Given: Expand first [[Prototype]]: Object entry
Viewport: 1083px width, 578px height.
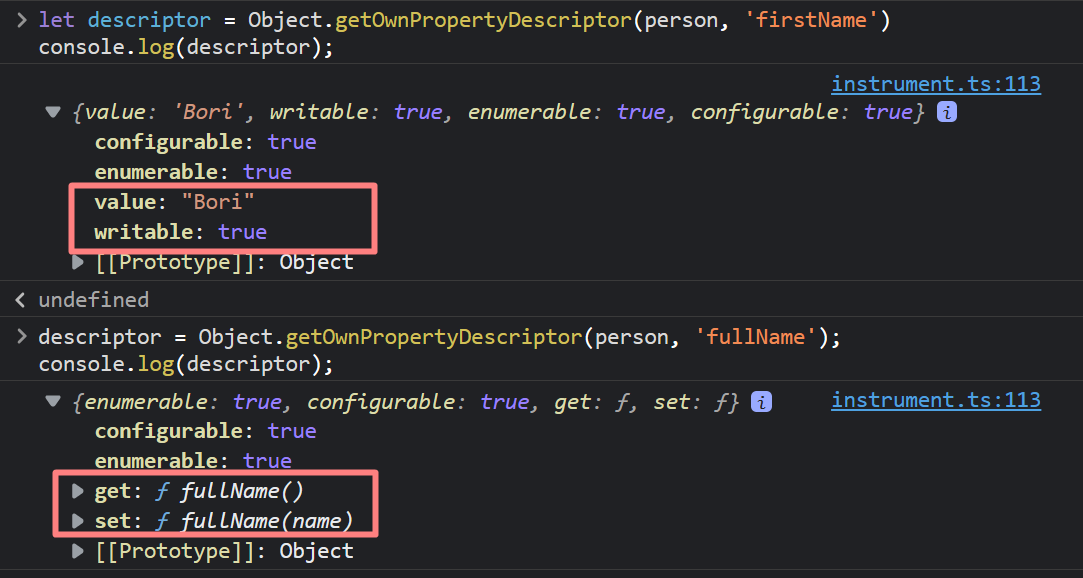Looking at the screenshot, I should (78, 262).
